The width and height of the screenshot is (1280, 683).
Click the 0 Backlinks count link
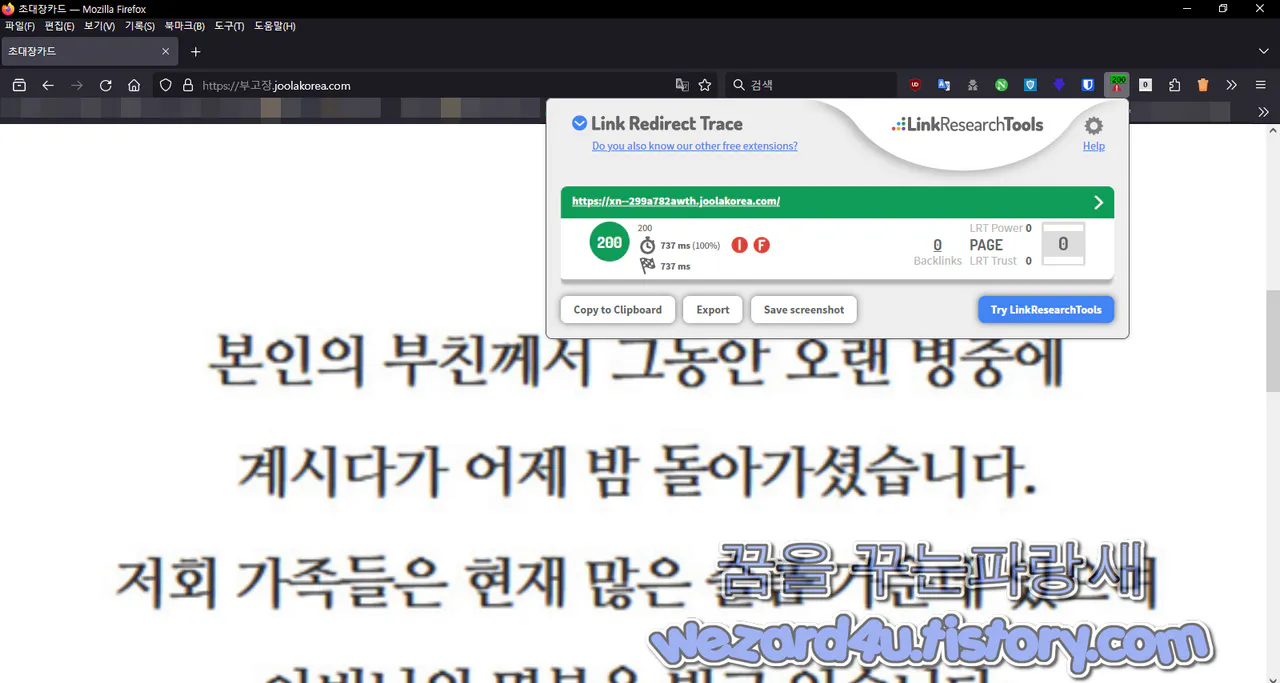click(937, 245)
